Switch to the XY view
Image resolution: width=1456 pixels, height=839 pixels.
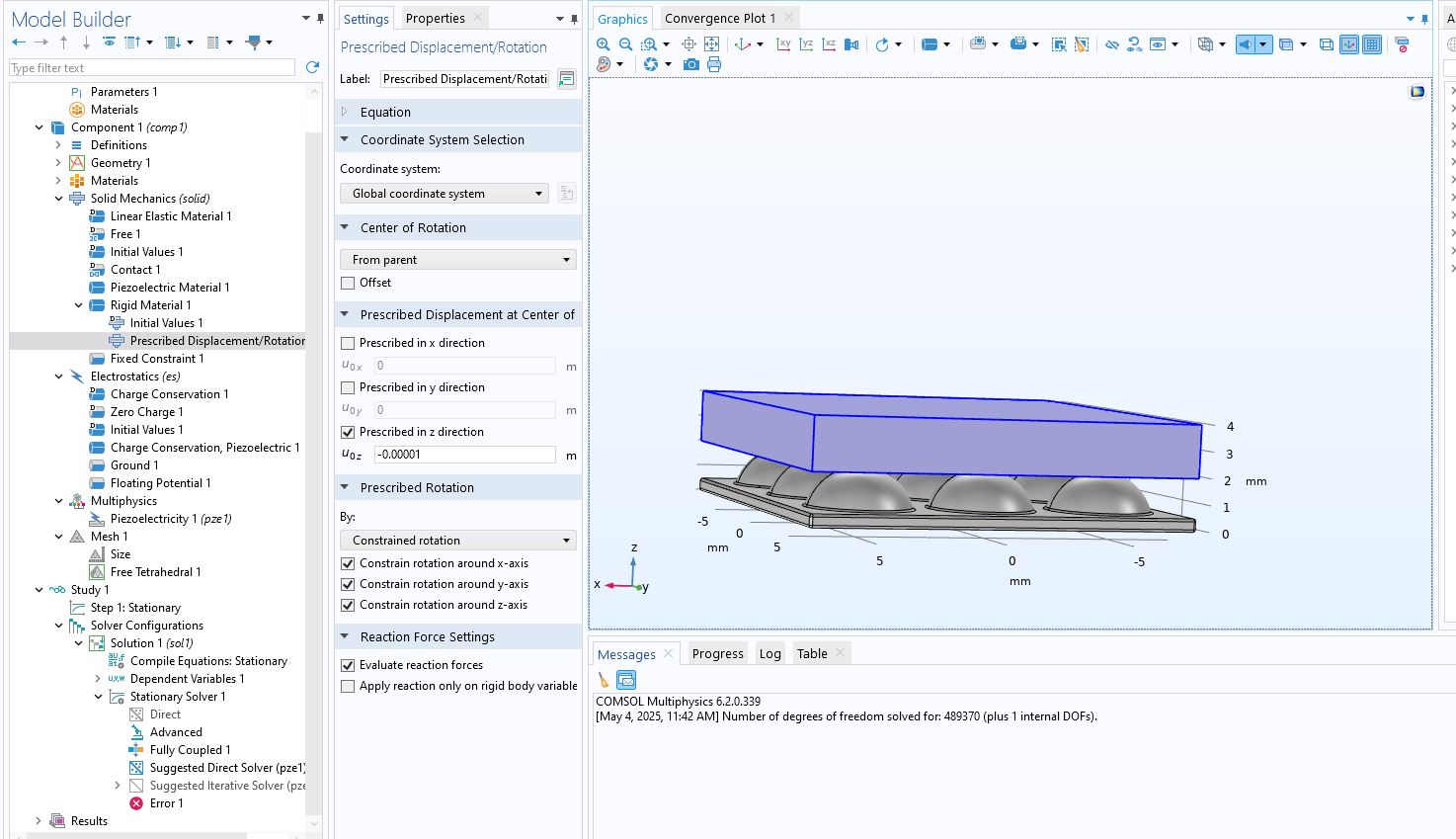tap(783, 44)
